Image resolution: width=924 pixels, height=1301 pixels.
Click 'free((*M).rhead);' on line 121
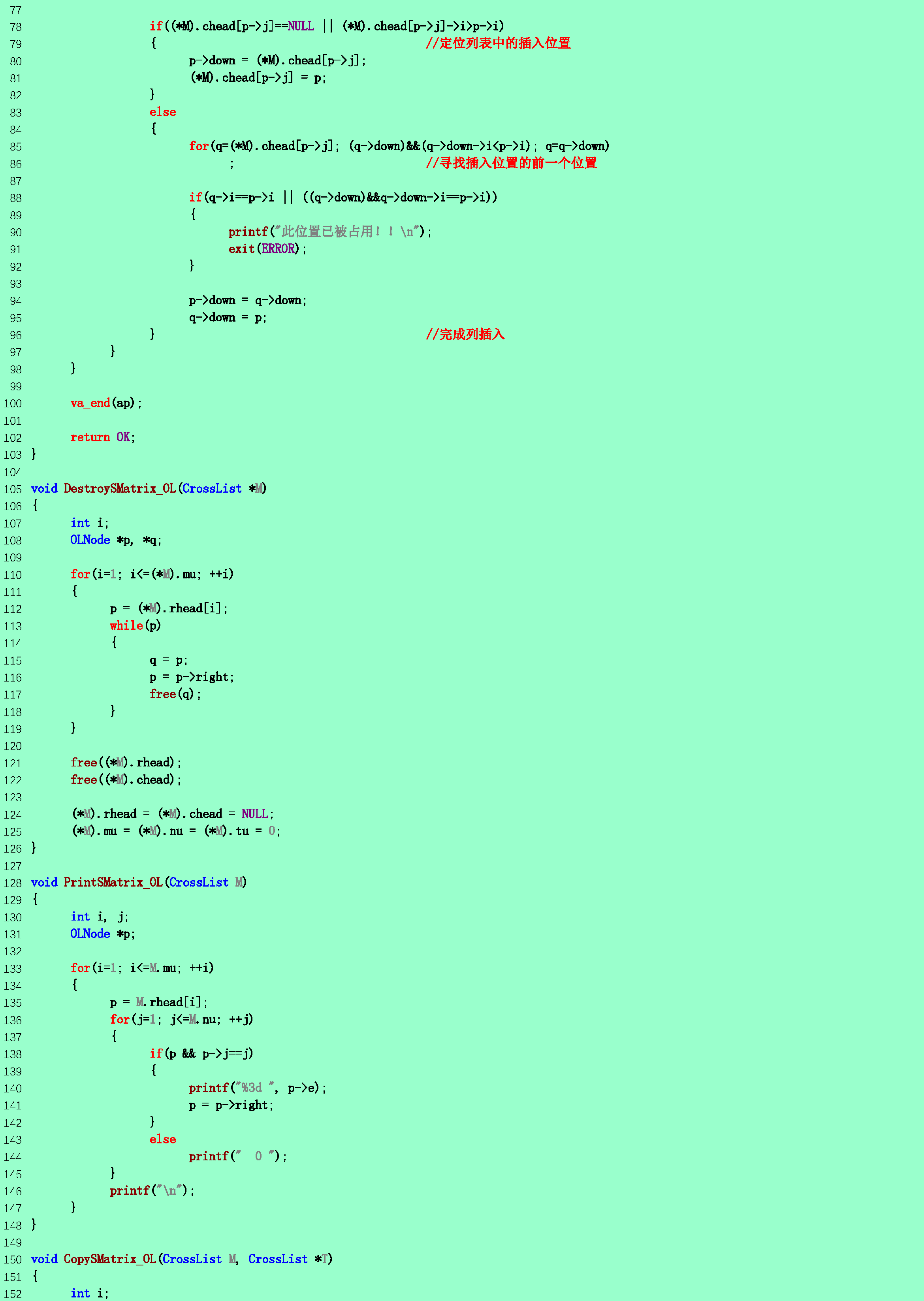click(x=126, y=763)
